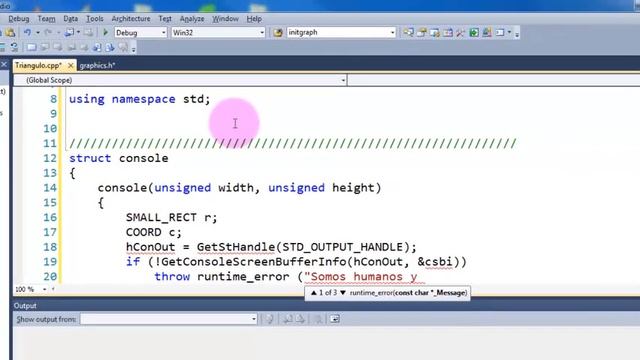Show previous overload in runtime_error tooltip
The height and width of the screenshot is (360, 640).
coord(313,293)
